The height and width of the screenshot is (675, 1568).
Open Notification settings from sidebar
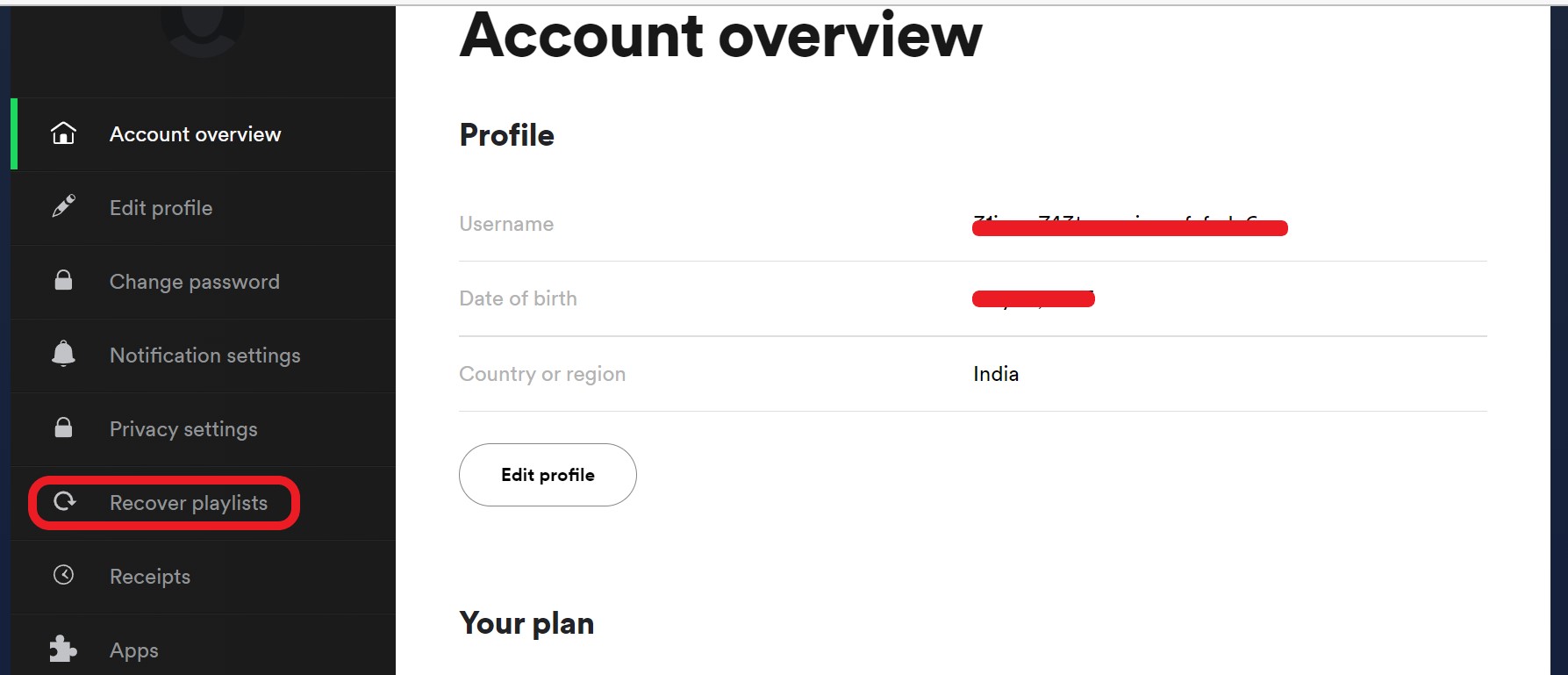click(204, 355)
